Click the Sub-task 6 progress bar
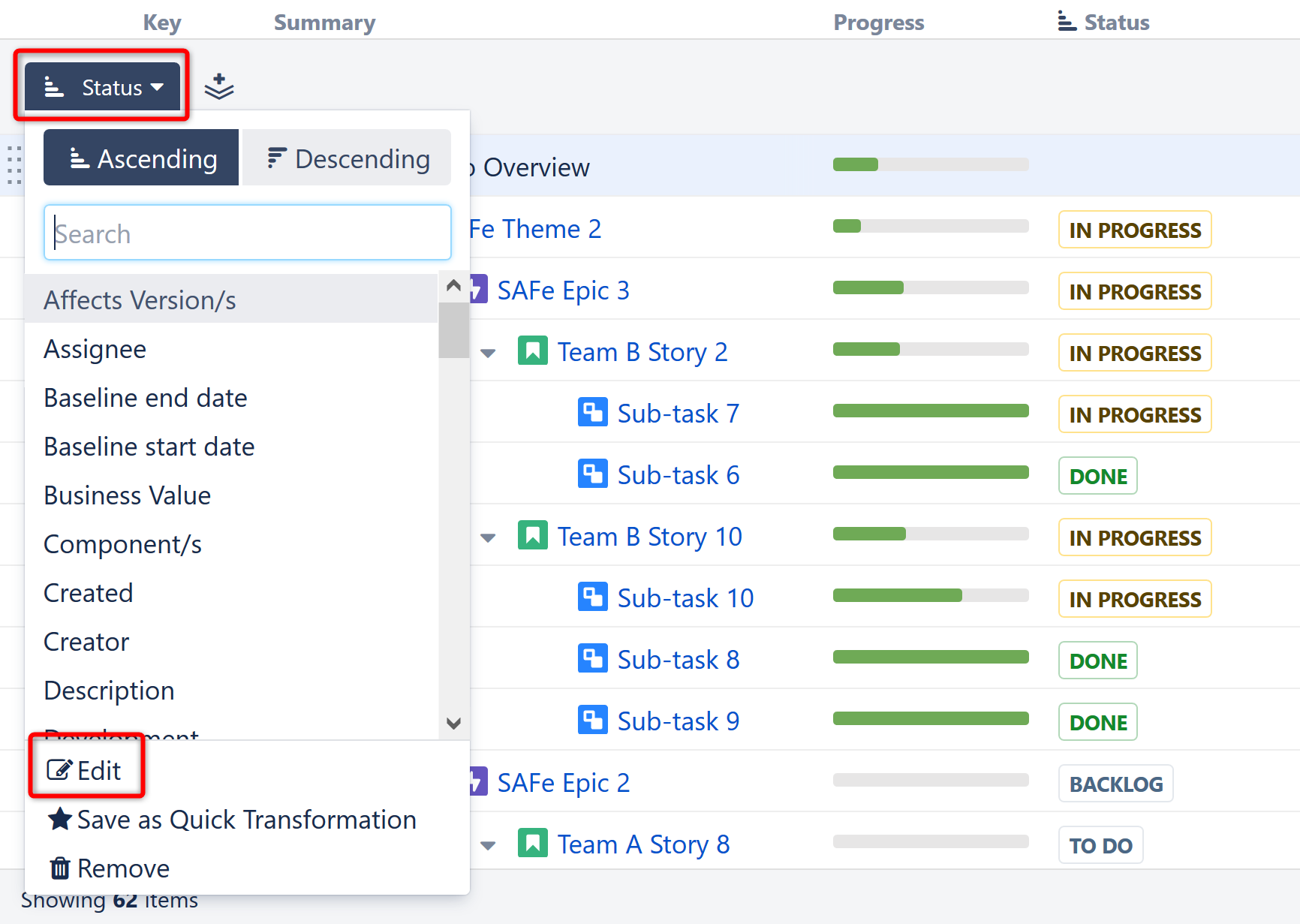The image size is (1300, 924). pos(930,473)
